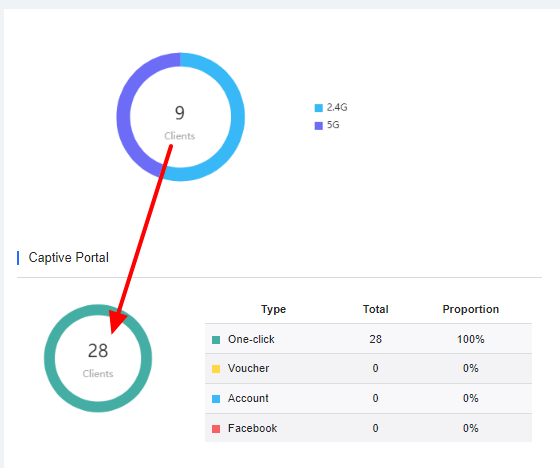Image resolution: width=560 pixels, height=468 pixels.
Task: Click the Account blue swatch
Action: pyautogui.click(x=216, y=399)
